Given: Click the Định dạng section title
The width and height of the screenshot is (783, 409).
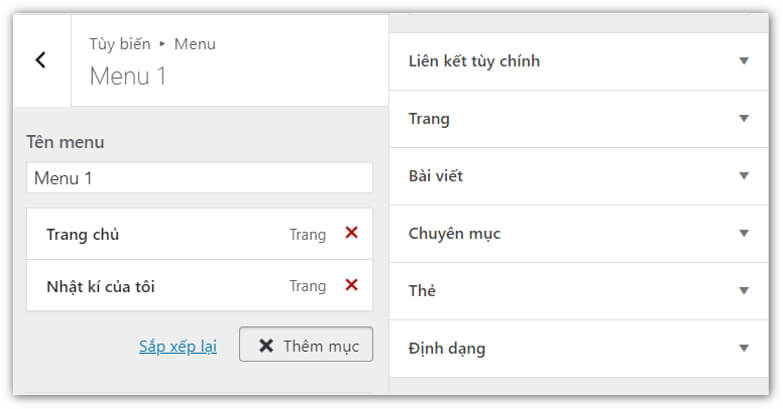Looking at the screenshot, I should point(447,348).
